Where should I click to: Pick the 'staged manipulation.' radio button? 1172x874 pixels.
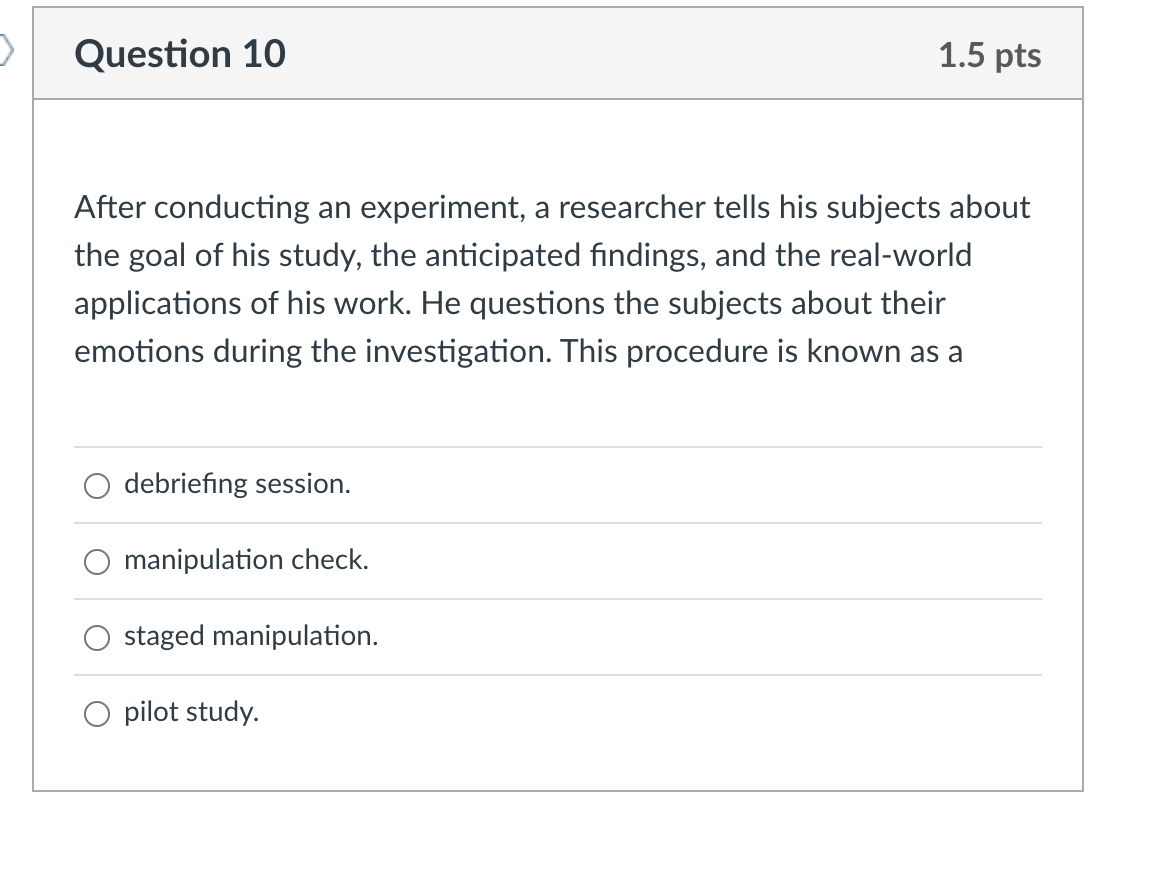[x=96, y=638]
